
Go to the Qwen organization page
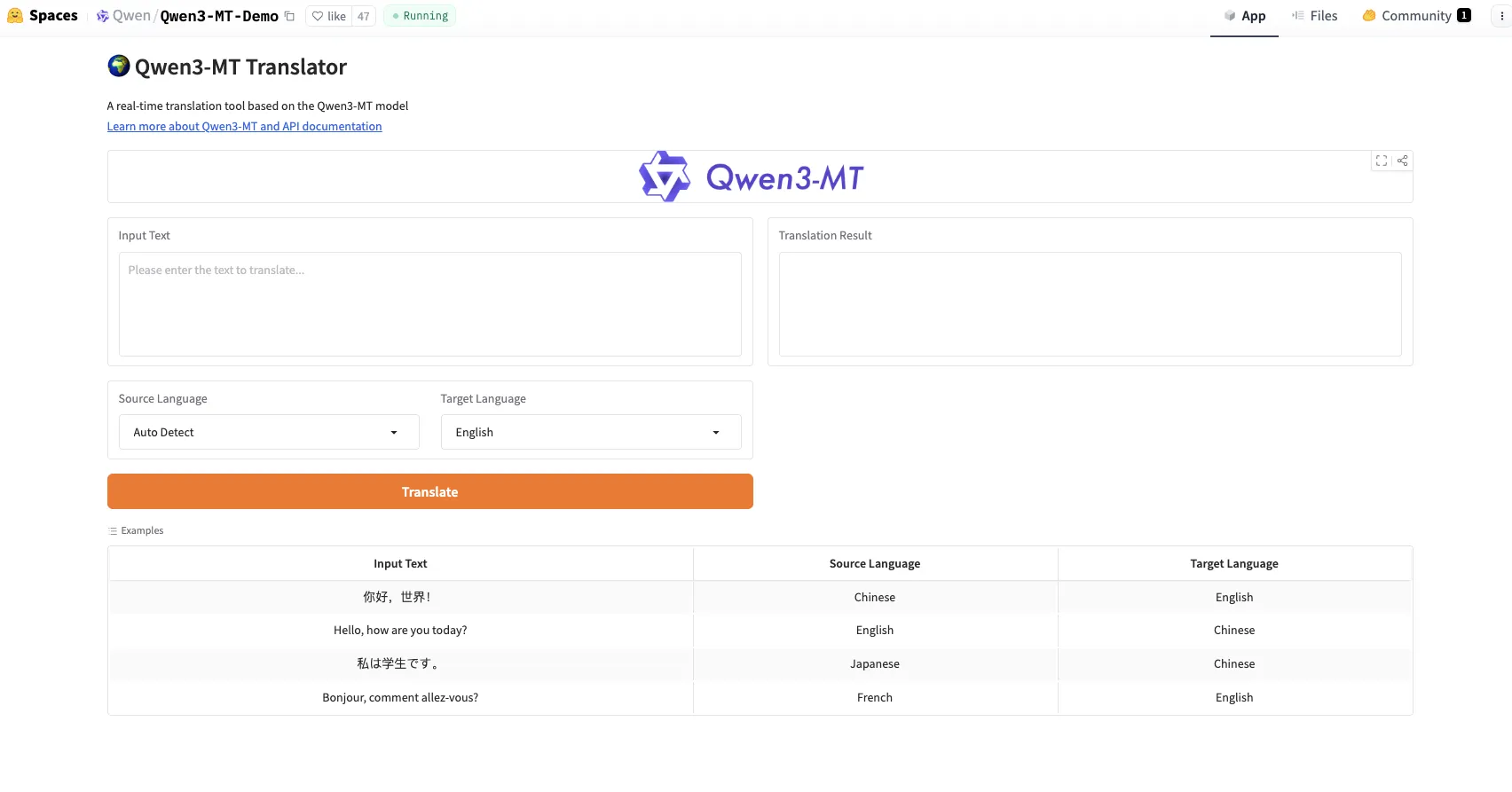click(131, 16)
